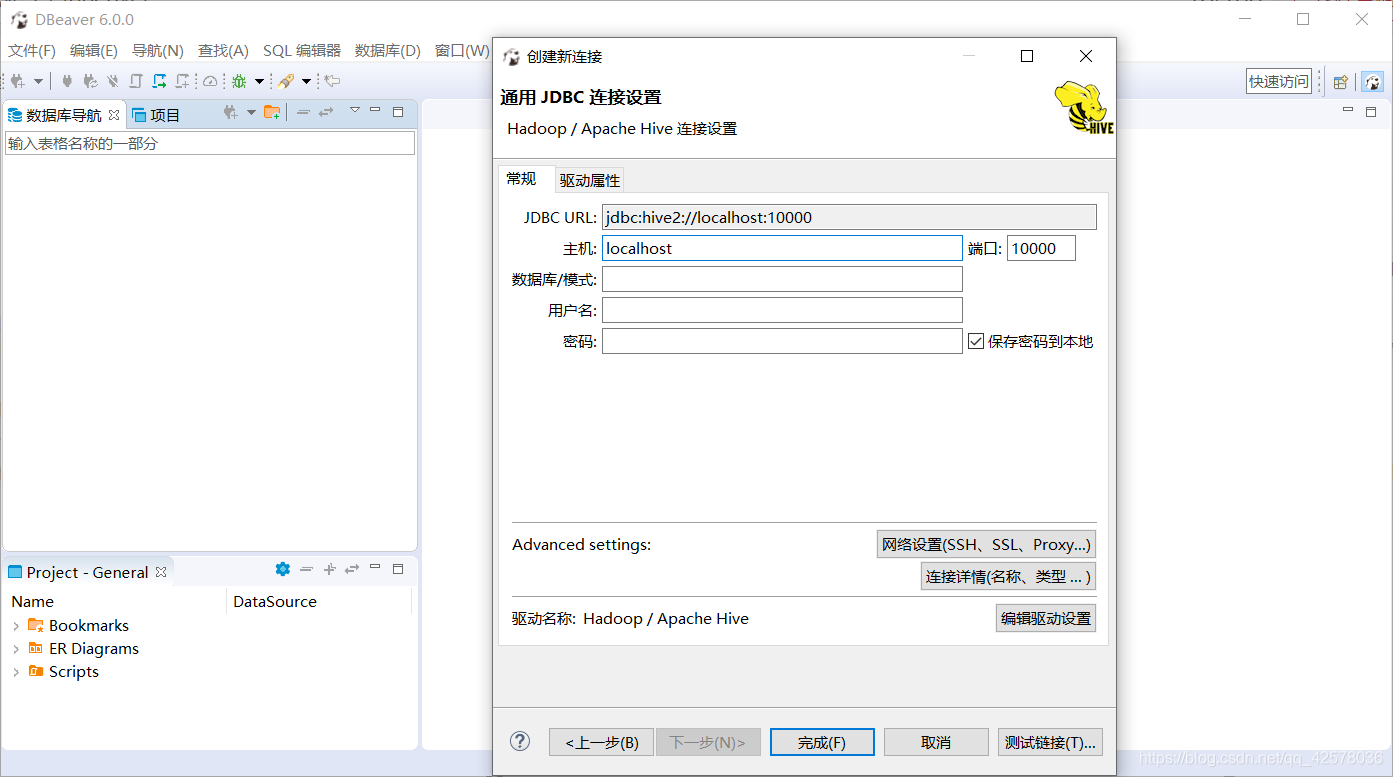Click the new connection plug icon in main toolbar
1393x777 pixels.
coord(18,81)
